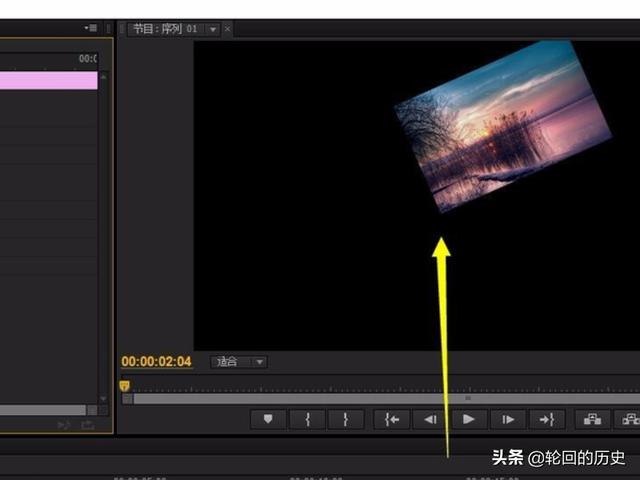Select the rotated sunset image in preview
Screen dimensions: 640x480
tap(502, 125)
